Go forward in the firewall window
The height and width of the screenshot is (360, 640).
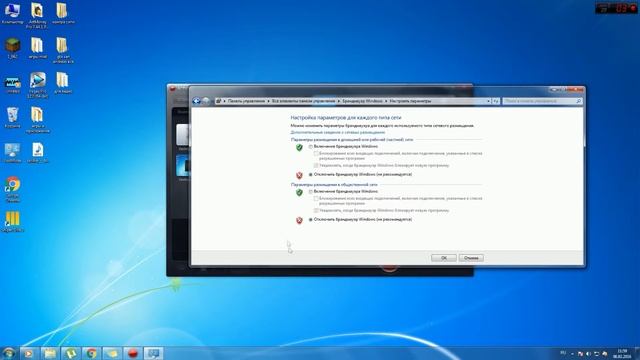(206, 101)
